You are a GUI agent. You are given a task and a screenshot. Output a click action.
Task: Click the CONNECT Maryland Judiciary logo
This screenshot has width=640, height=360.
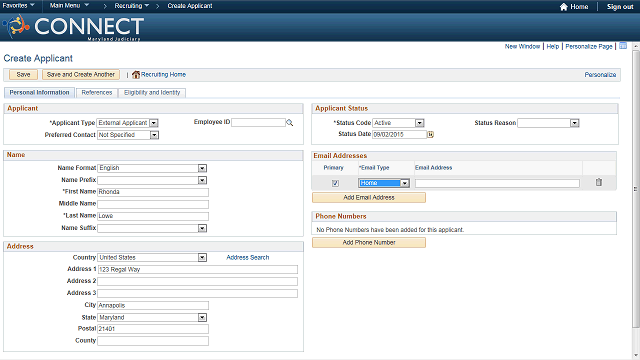(x=73, y=27)
